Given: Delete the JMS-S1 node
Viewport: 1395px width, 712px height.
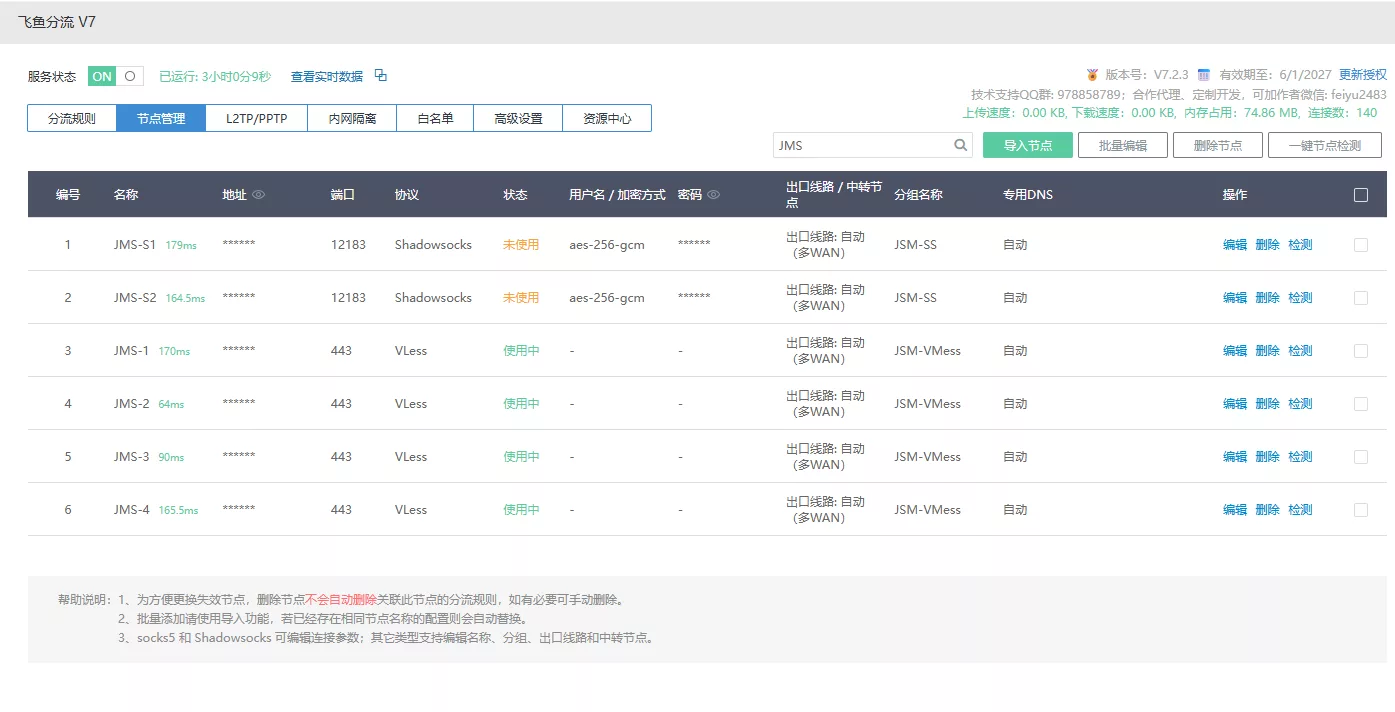Looking at the screenshot, I should (x=1267, y=244).
